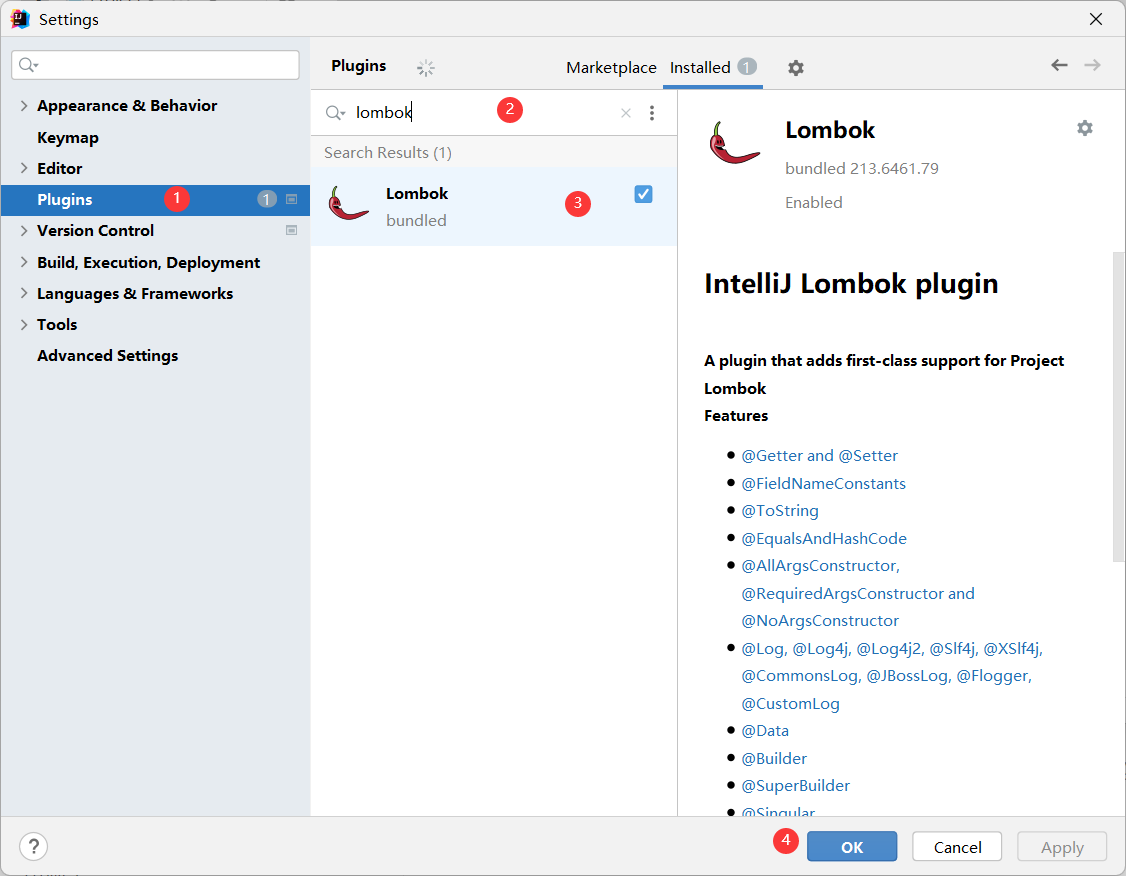The image size is (1126, 876).
Task: Open the @Getter and @Setter link
Action: point(819,456)
